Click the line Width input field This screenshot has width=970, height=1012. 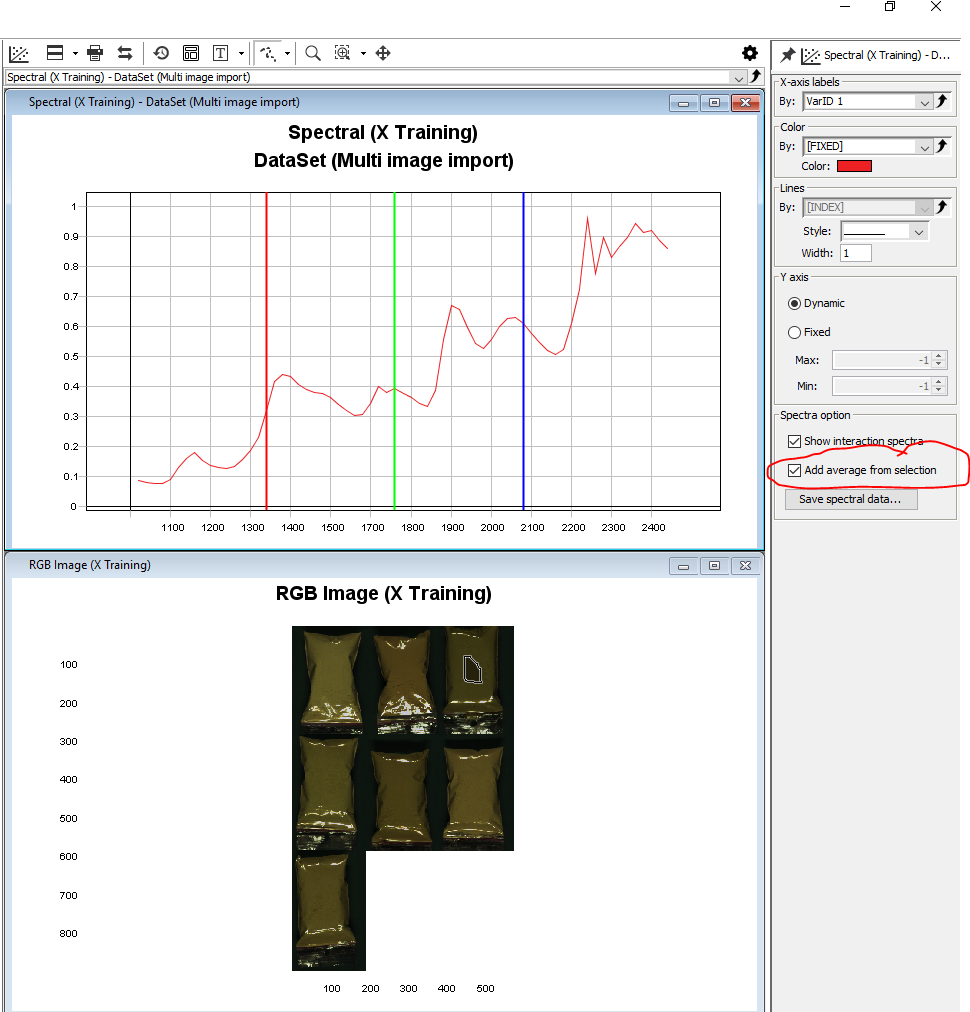click(855, 253)
